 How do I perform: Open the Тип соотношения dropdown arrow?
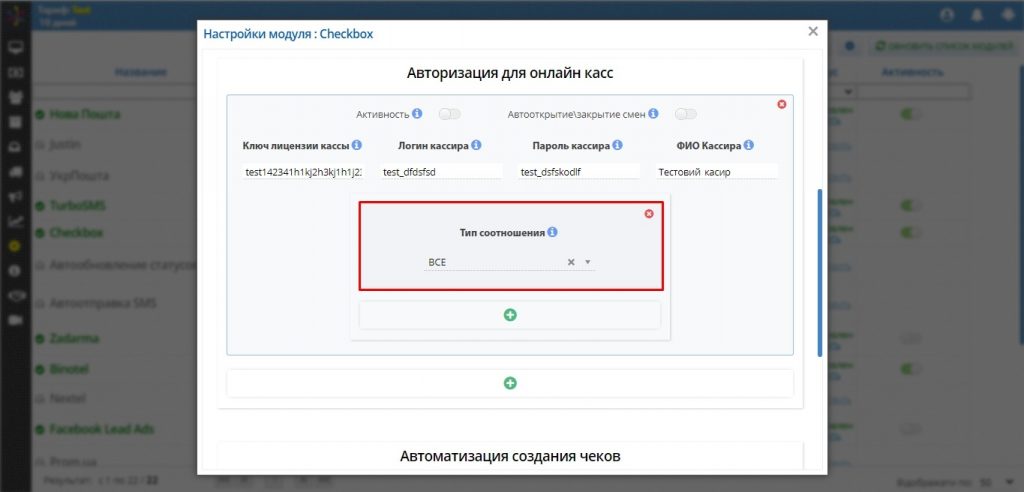pyautogui.click(x=587, y=262)
